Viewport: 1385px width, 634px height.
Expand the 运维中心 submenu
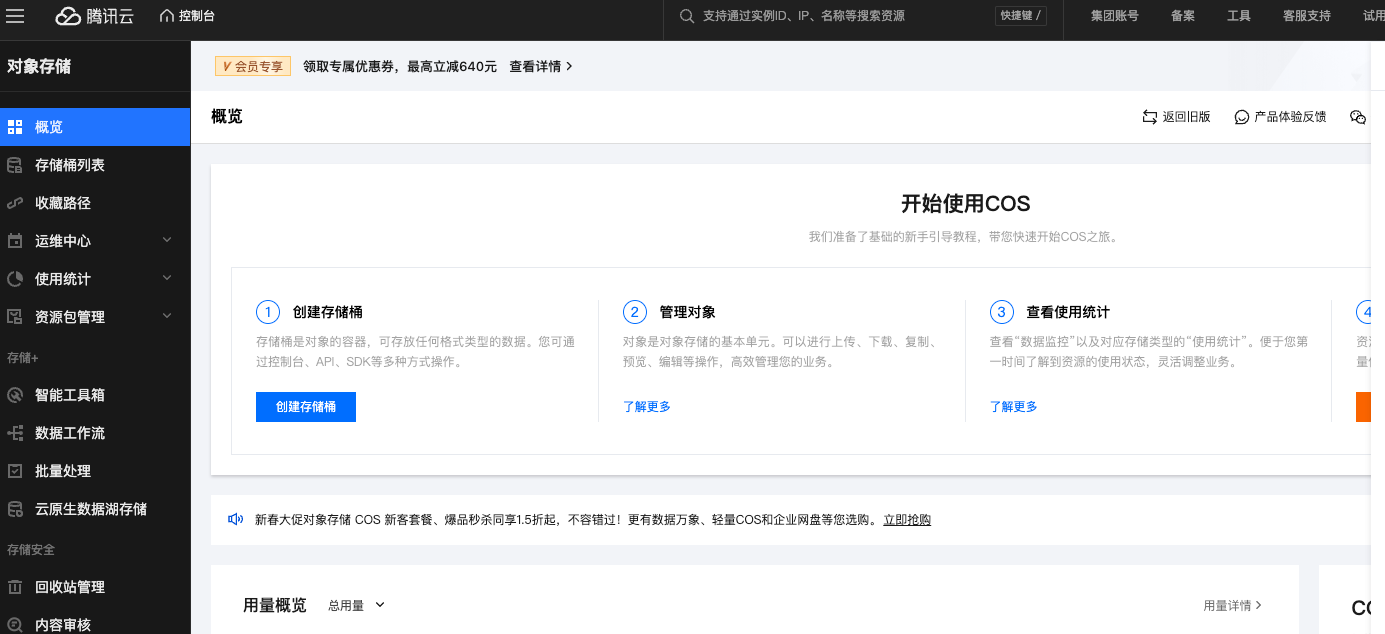pyautogui.click(x=167, y=240)
